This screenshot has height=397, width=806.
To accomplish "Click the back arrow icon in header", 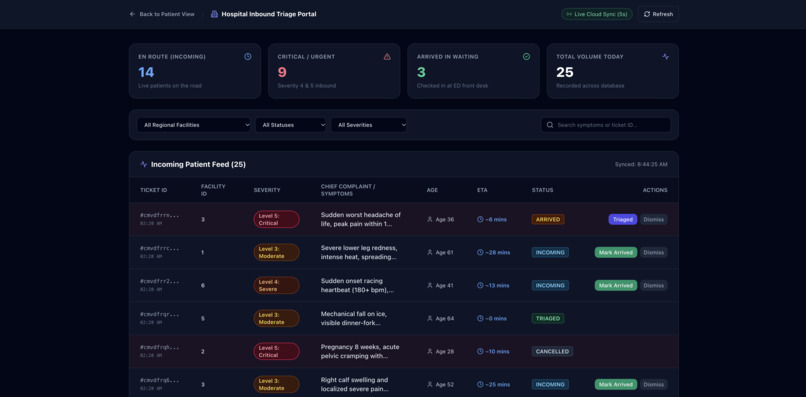I will pos(133,14).
